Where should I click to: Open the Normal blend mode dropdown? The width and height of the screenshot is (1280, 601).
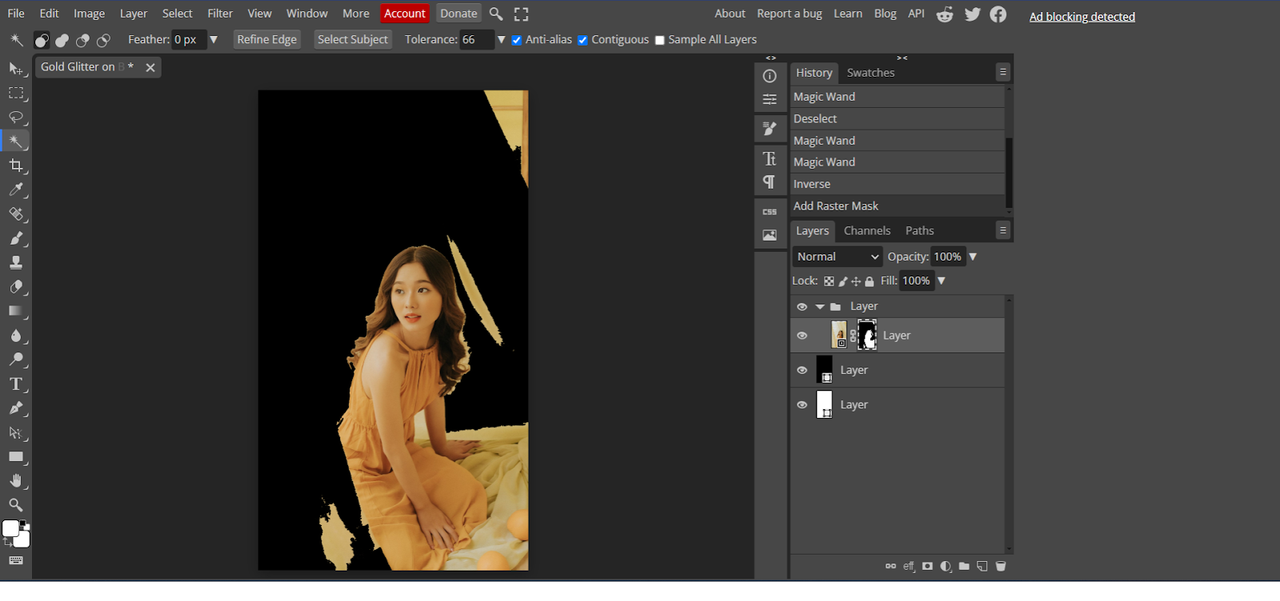pyautogui.click(x=838, y=257)
